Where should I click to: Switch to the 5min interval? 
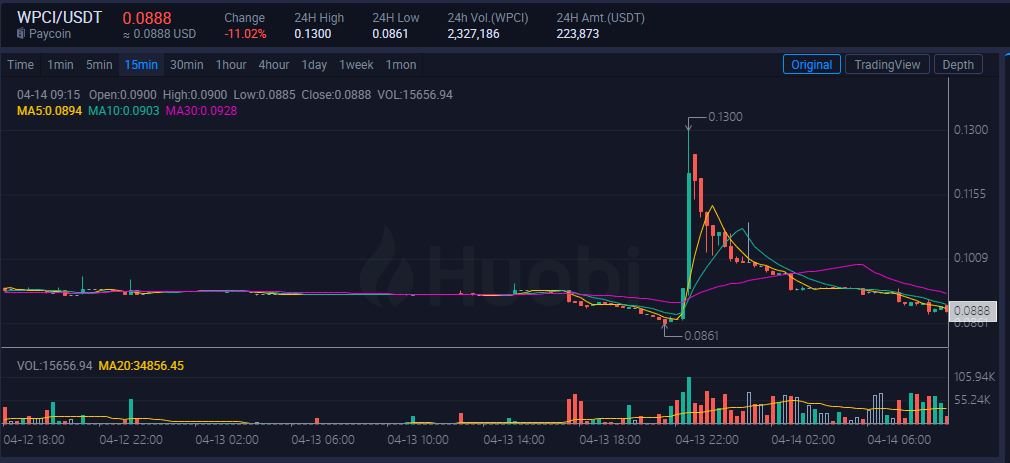(99, 64)
